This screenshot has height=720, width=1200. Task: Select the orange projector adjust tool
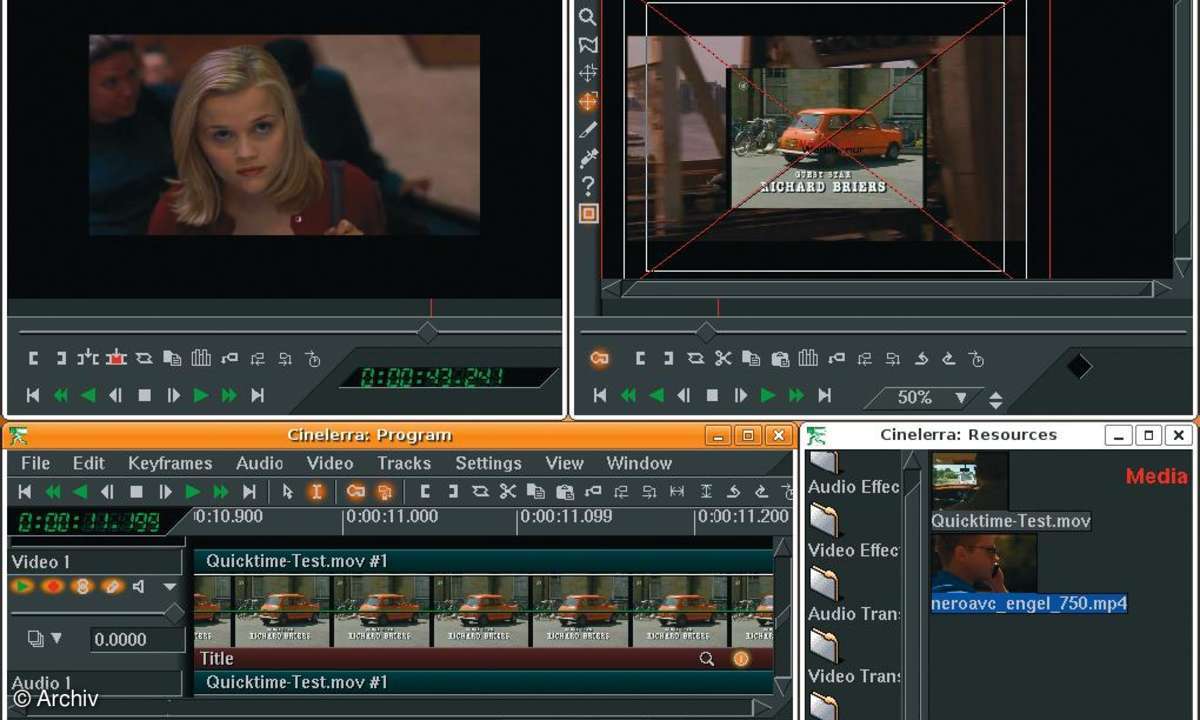click(588, 101)
